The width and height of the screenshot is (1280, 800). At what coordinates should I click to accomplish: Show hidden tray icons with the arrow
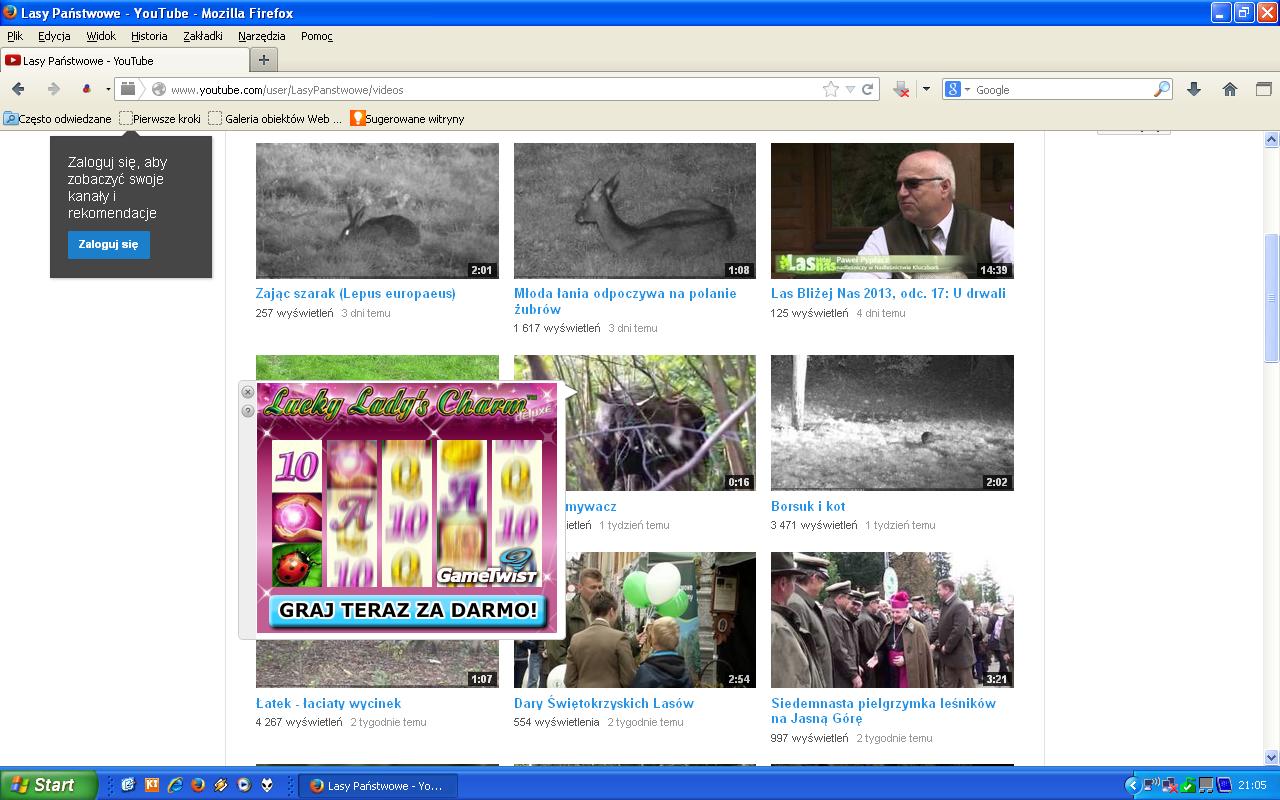[x=1132, y=785]
